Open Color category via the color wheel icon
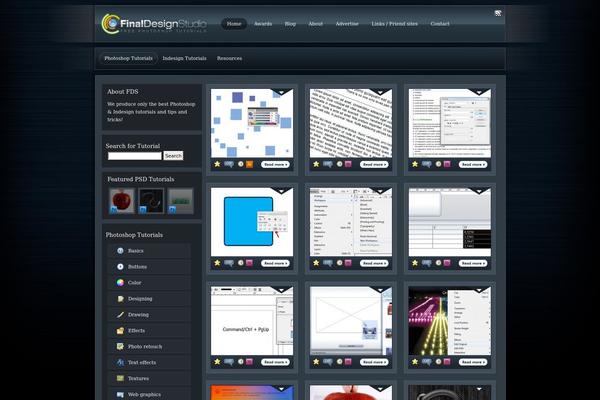 click(120, 282)
